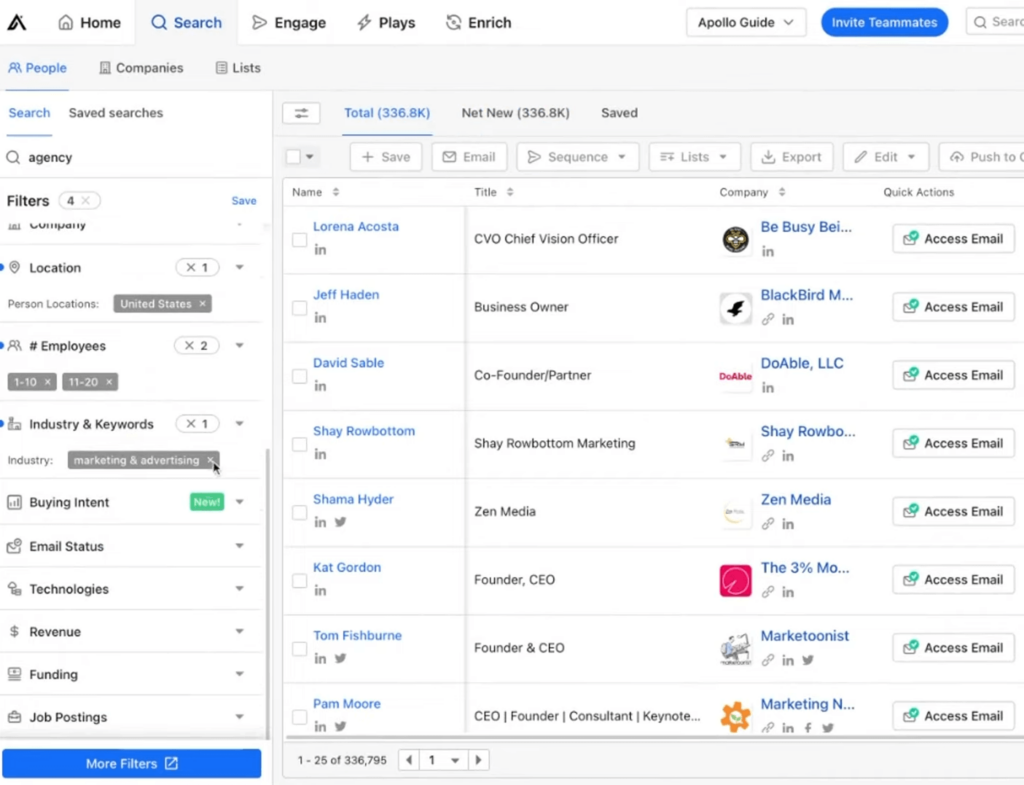Expand the Buying Intent filter

tap(239, 502)
